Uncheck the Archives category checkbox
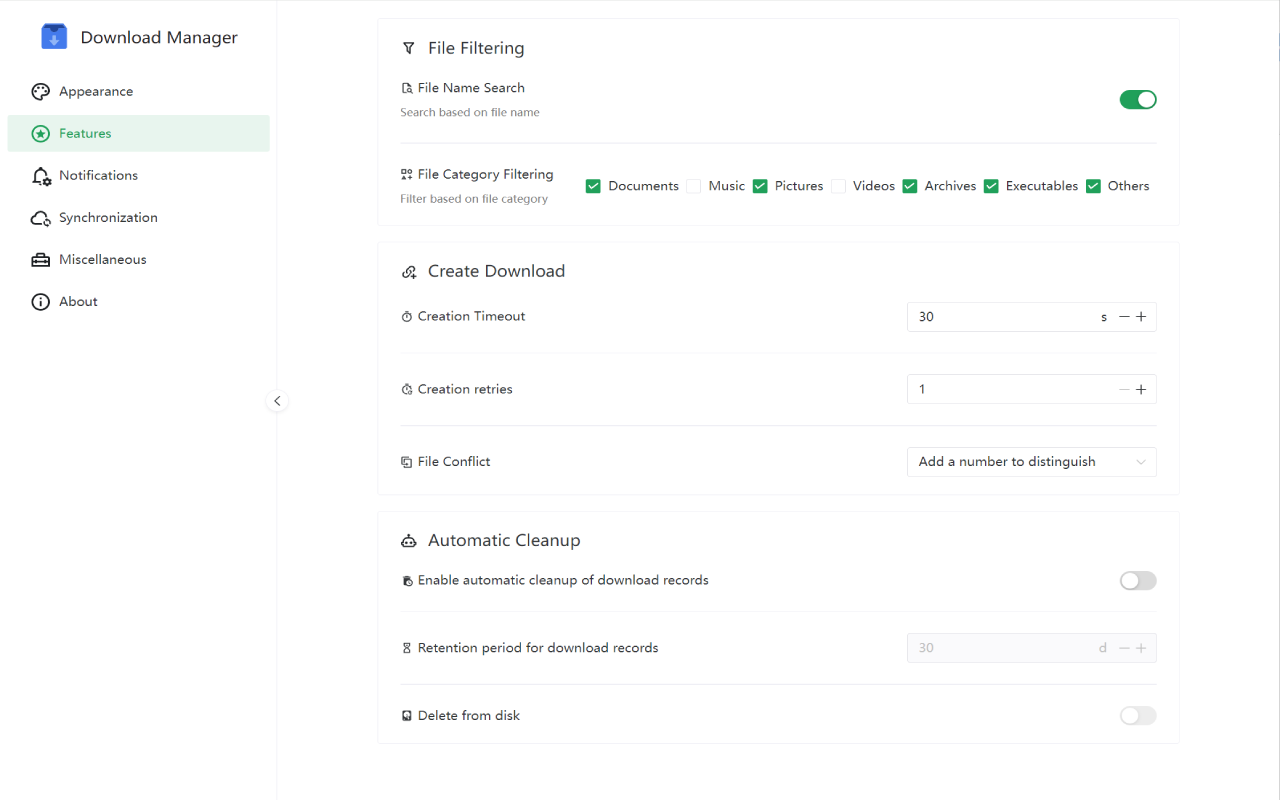The width and height of the screenshot is (1280, 800). coord(910,186)
